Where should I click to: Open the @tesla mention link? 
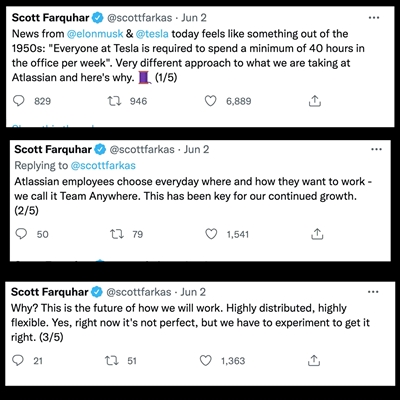coord(152,34)
